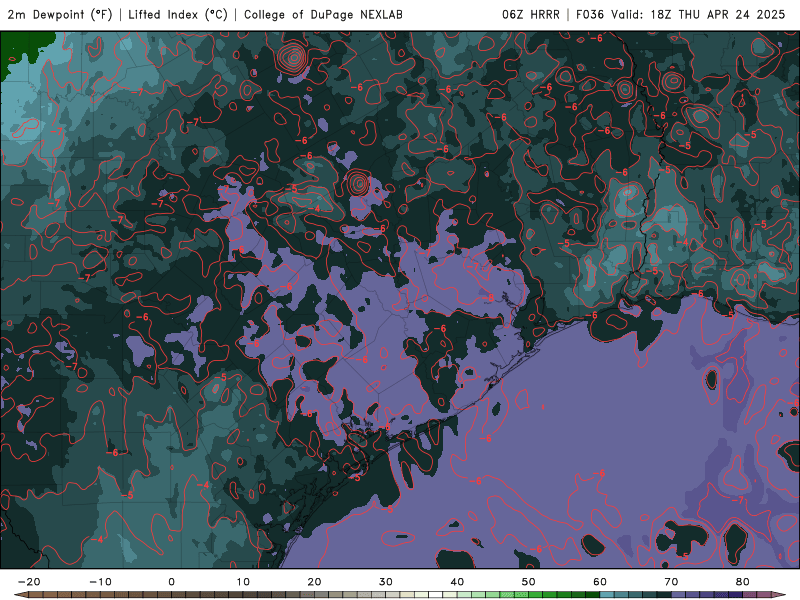Click the -10 label on the color scale

pyautogui.click(x=101, y=582)
